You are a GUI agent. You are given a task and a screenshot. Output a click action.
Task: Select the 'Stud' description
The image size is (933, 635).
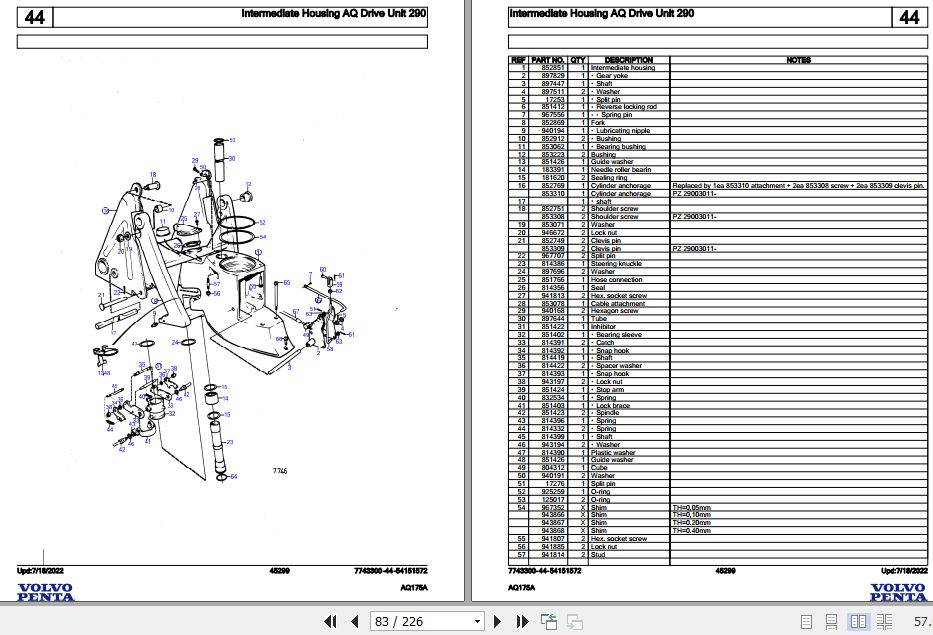click(597, 555)
